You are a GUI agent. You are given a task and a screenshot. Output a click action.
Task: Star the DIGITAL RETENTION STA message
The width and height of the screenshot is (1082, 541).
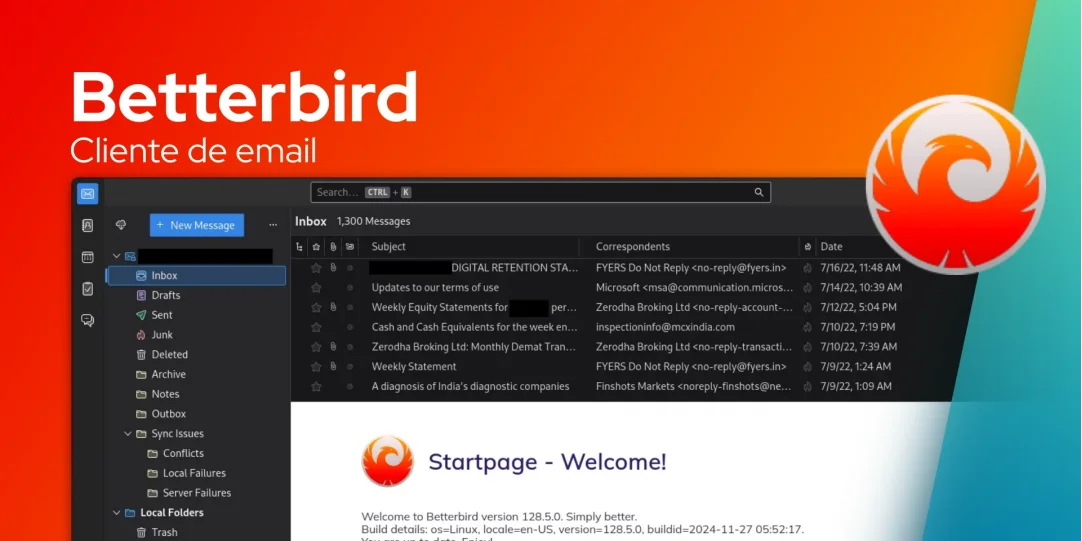[x=316, y=268]
